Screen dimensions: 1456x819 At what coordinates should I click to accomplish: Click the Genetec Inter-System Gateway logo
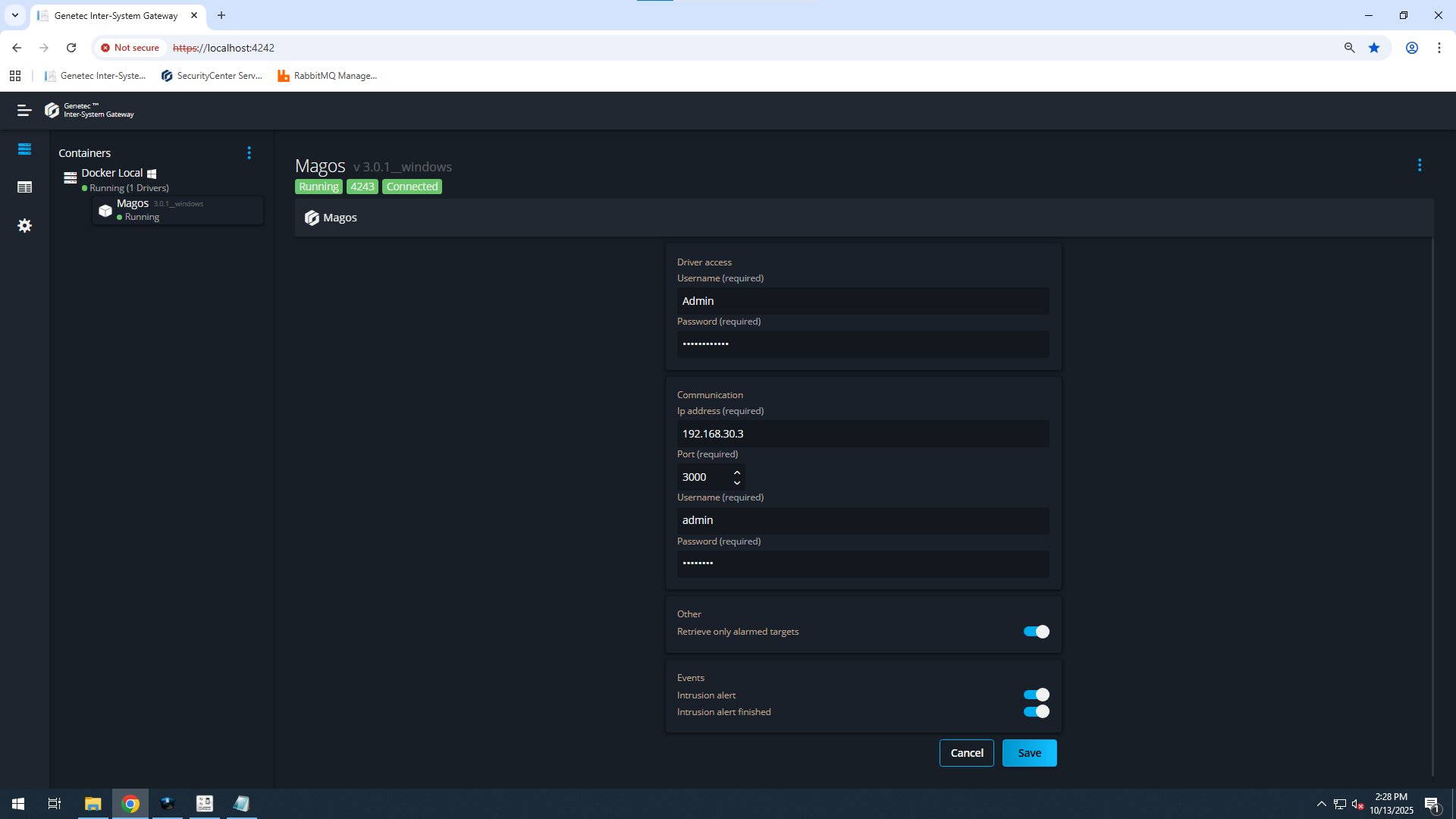click(x=89, y=111)
